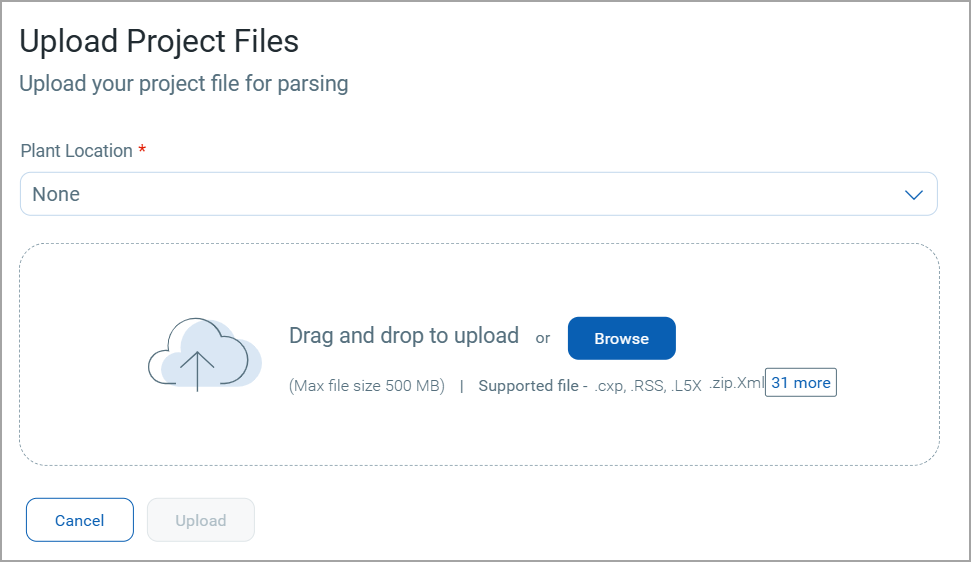Click the word or beside Browse

click(x=543, y=339)
